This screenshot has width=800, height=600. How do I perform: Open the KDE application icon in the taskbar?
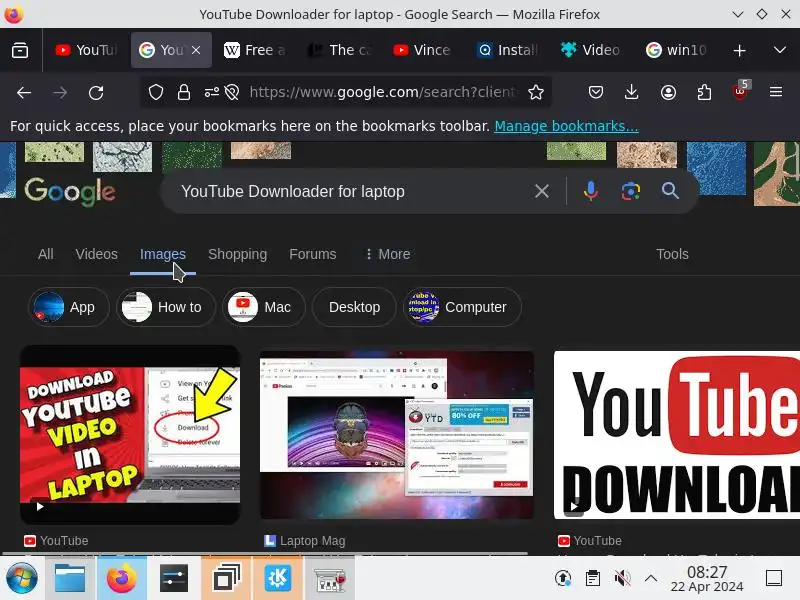(x=278, y=579)
